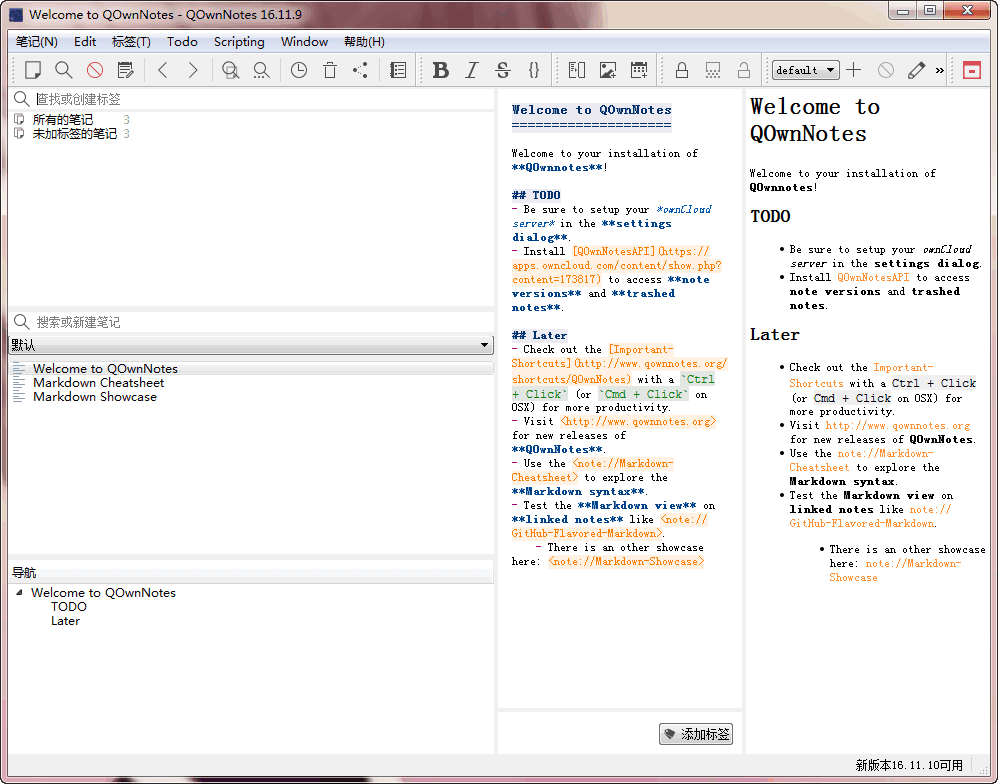The image size is (998, 784).
Task: Open the Todo menu
Action: pyautogui.click(x=182, y=42)
